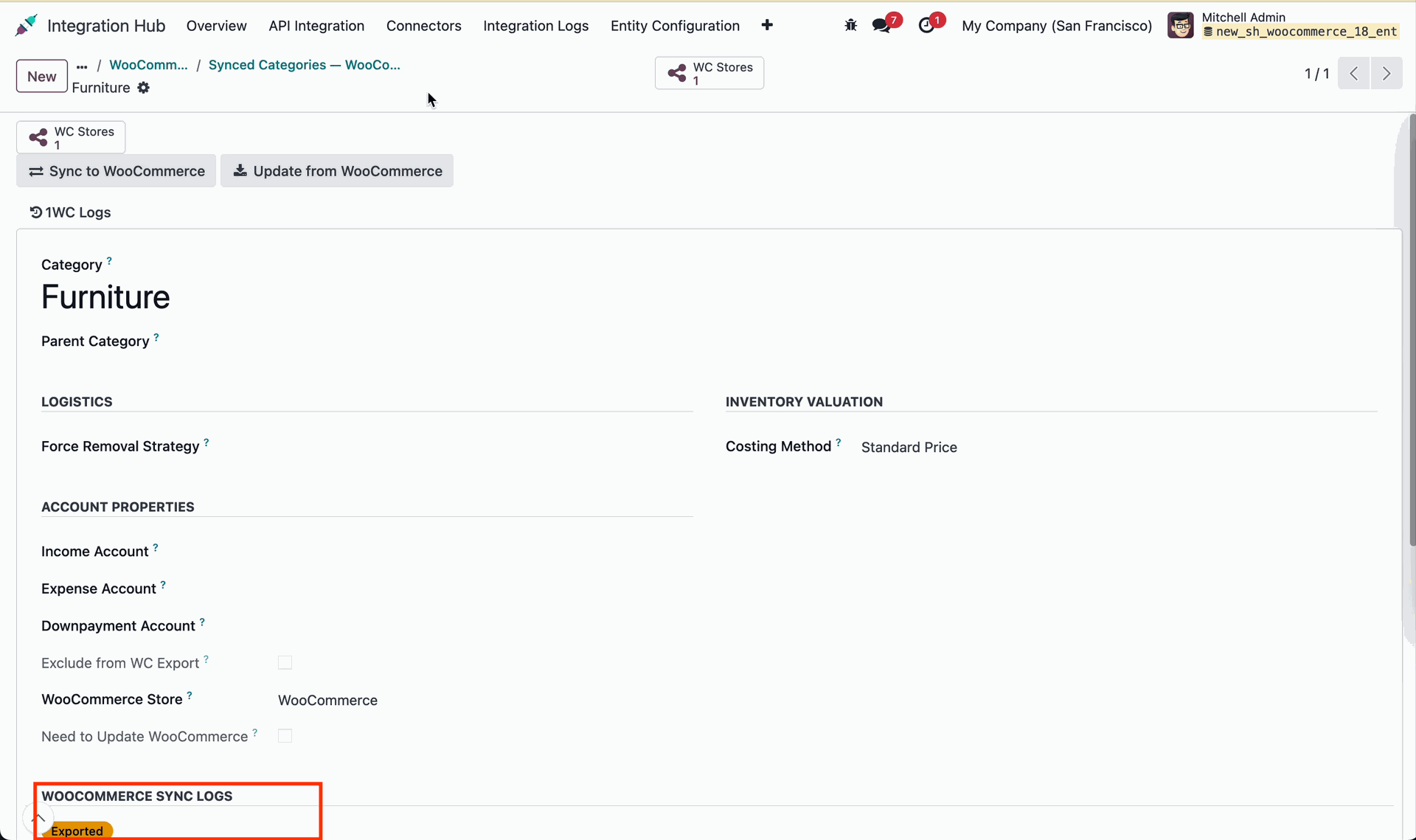This screenshot has width=1416, height=840.
Task: Open the top center WC Stores stat button
Action: [709, 73]
